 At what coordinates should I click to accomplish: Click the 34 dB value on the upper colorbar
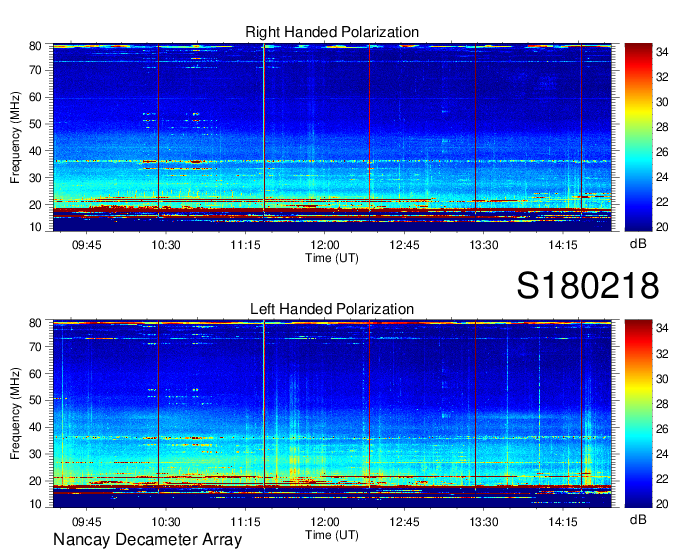[x=662, y=52]
